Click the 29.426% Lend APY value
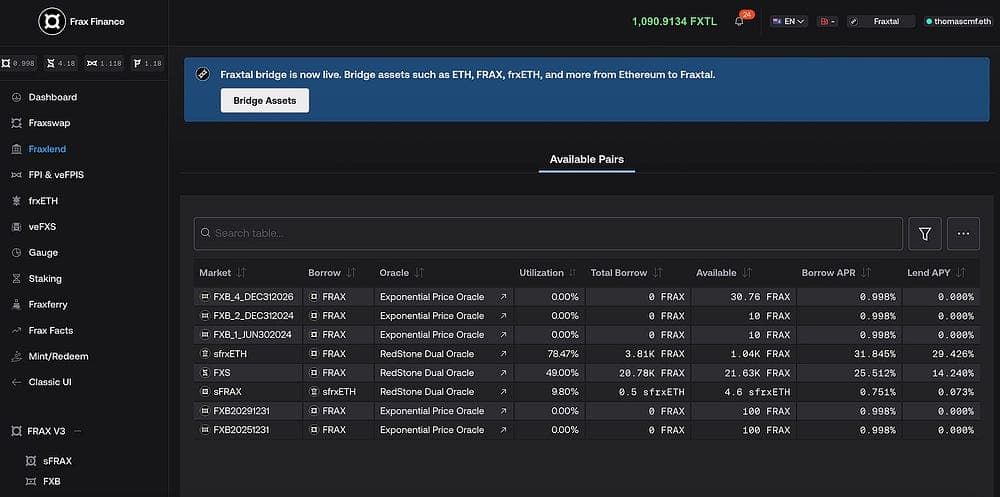Image resolution: width=1000 pixels, height=497 pixels. coord(952,354)
